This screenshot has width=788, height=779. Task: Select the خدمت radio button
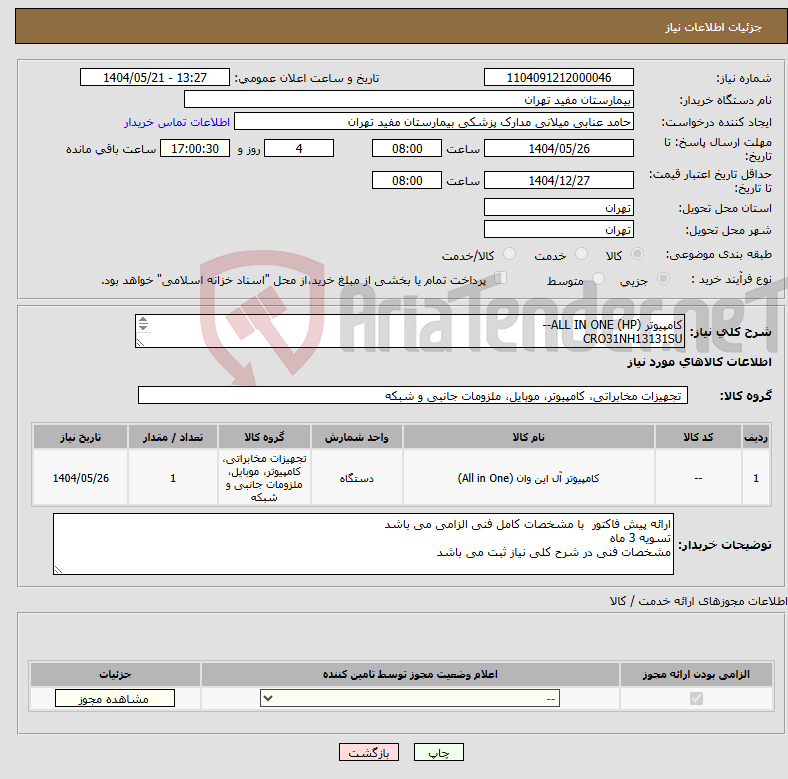tap(581, 254)
